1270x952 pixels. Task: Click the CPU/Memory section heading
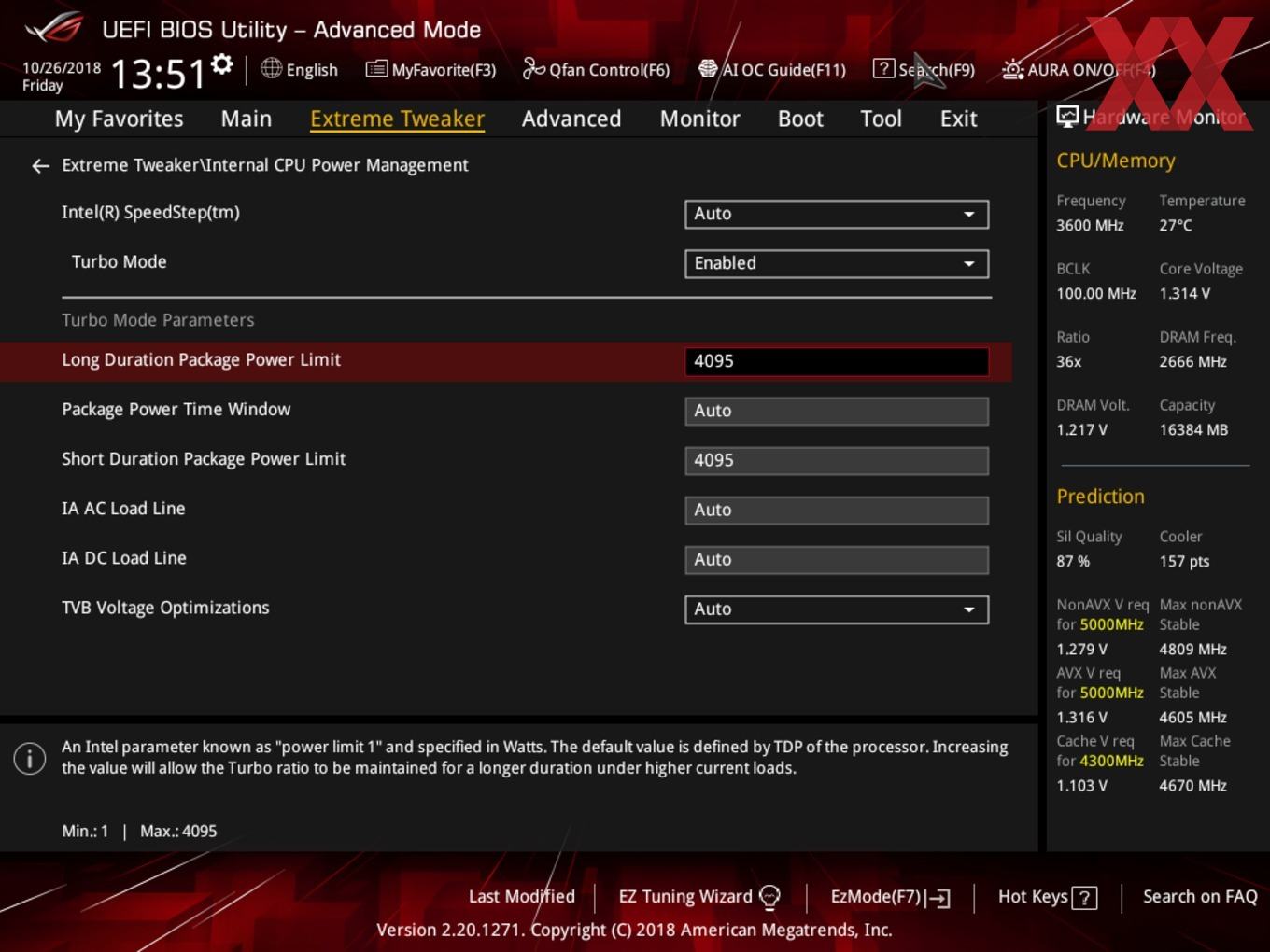(x=1116, y=161)
